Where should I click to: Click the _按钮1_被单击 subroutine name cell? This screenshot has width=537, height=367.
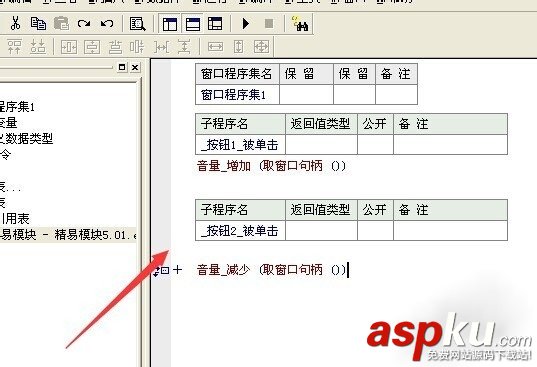coord(240,144)
